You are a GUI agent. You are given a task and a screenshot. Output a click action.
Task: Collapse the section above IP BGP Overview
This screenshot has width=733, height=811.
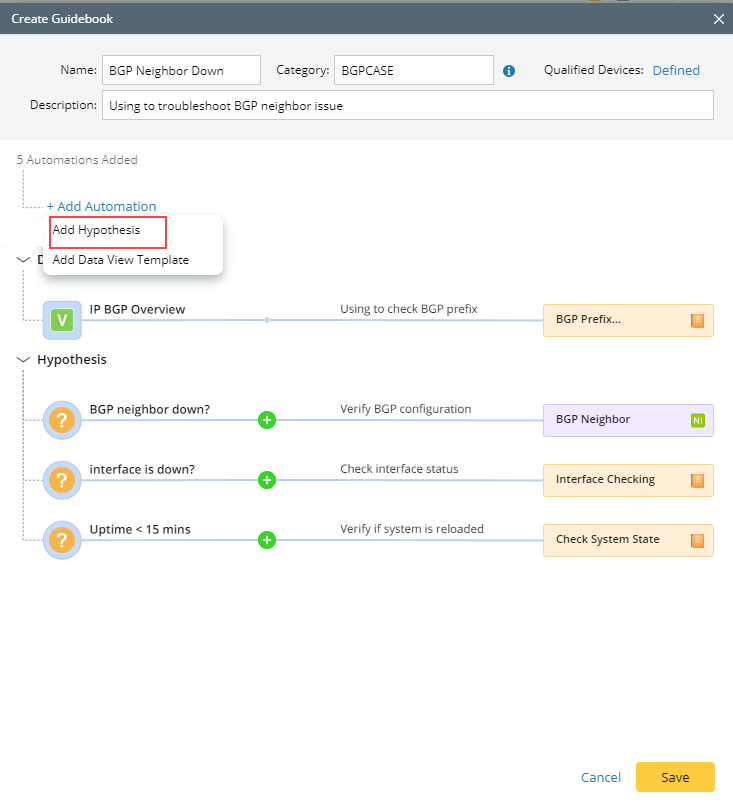[23, 260]
